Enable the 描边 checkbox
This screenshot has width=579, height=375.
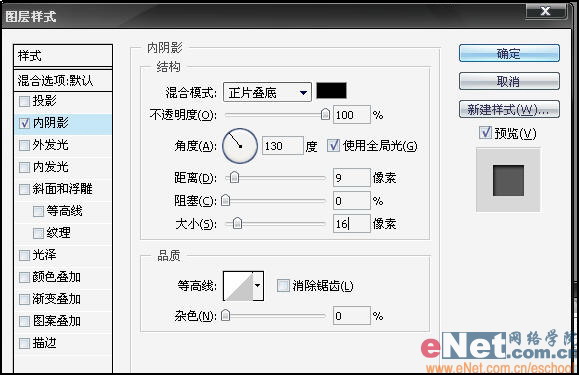coord(24,343)
